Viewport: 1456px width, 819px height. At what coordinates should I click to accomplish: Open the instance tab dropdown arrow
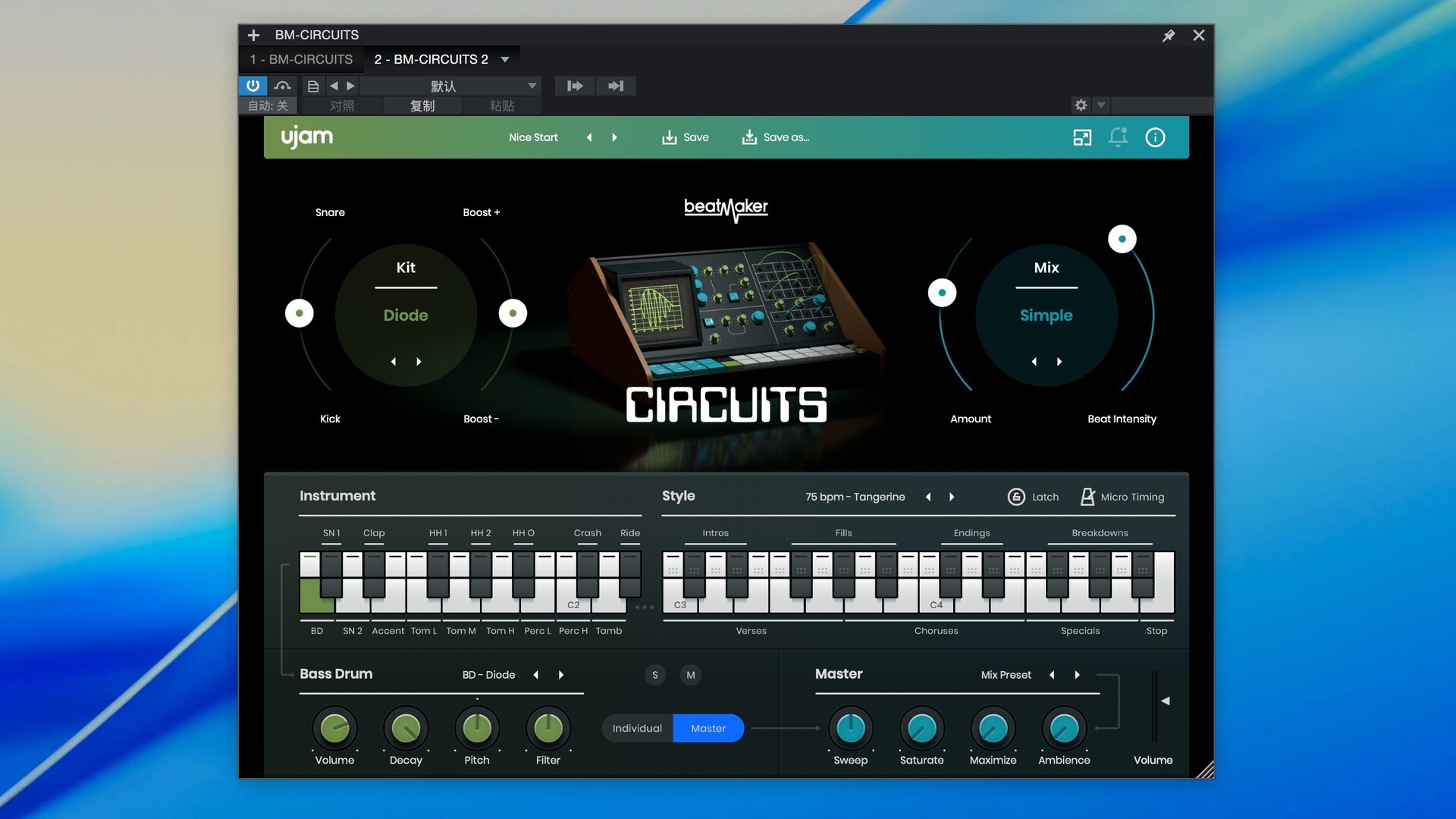505,59
